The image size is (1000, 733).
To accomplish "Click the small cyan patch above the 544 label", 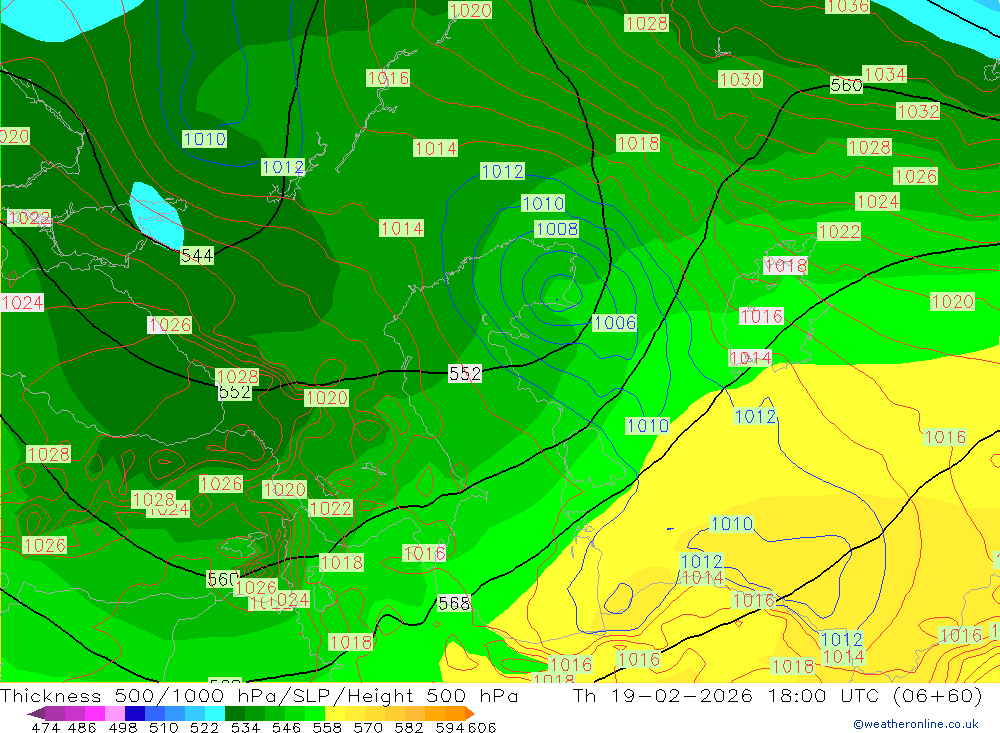I will (157, 216).
